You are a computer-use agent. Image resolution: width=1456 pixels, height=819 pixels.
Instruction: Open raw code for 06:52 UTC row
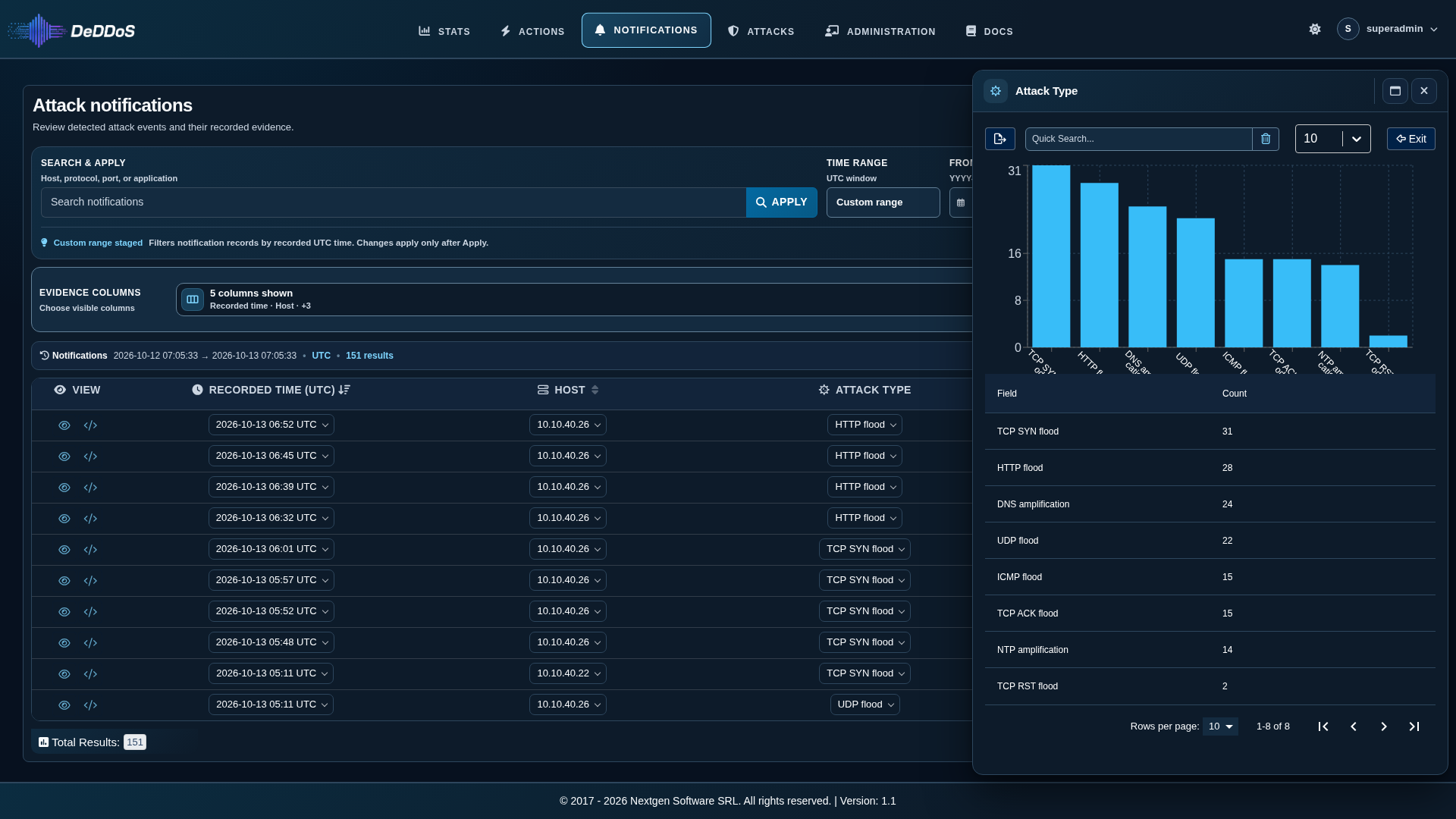point(90,425)
